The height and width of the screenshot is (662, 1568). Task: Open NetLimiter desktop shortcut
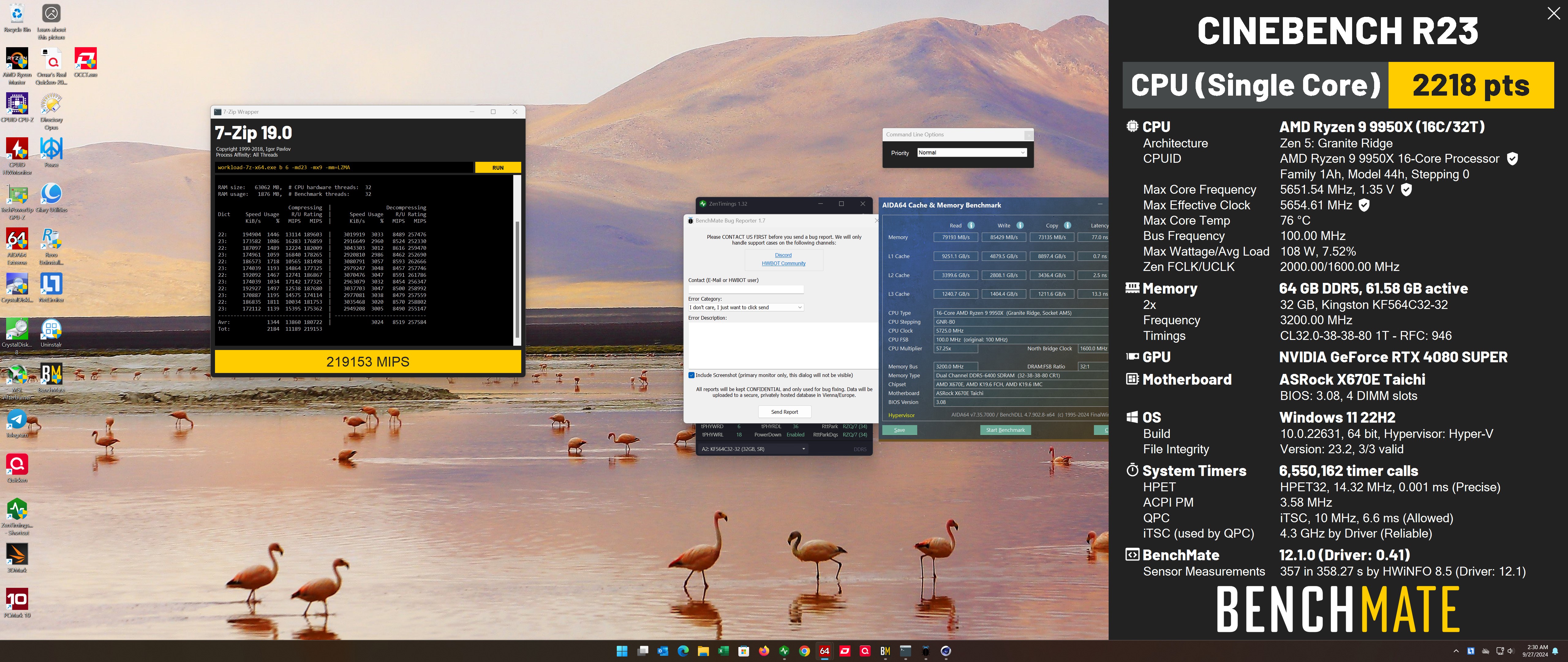[51, 288]
